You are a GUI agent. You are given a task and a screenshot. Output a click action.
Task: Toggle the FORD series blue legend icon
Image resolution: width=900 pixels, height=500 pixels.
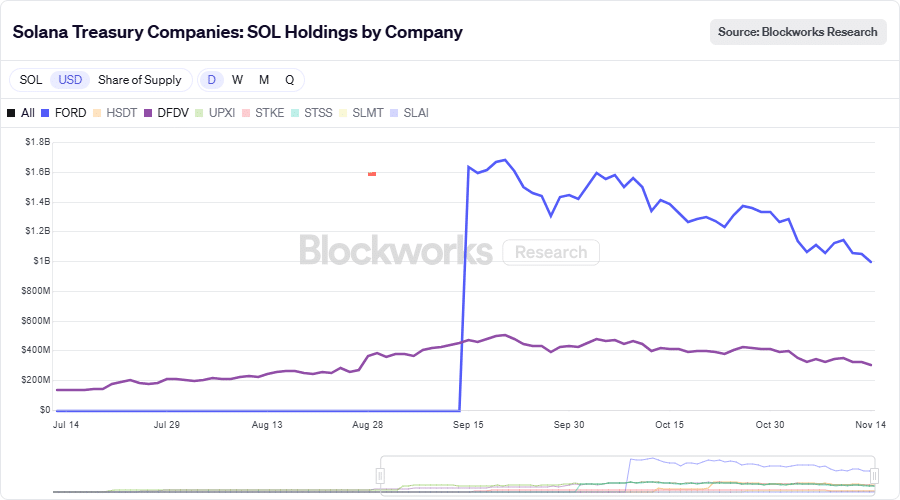pyautogui.click(x=45, y=113)
